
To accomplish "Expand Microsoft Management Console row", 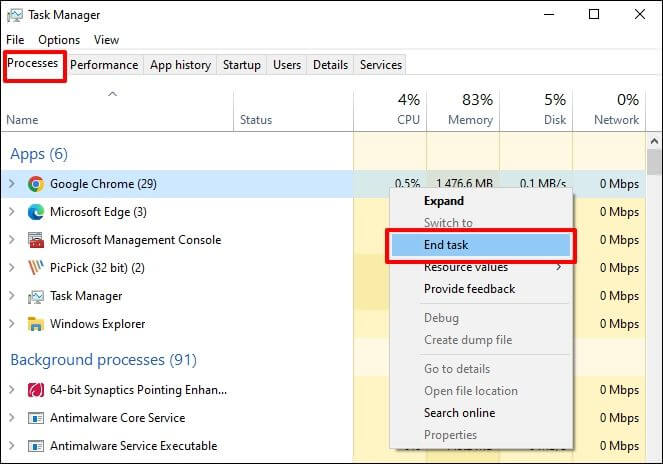I will pos(12,239).
